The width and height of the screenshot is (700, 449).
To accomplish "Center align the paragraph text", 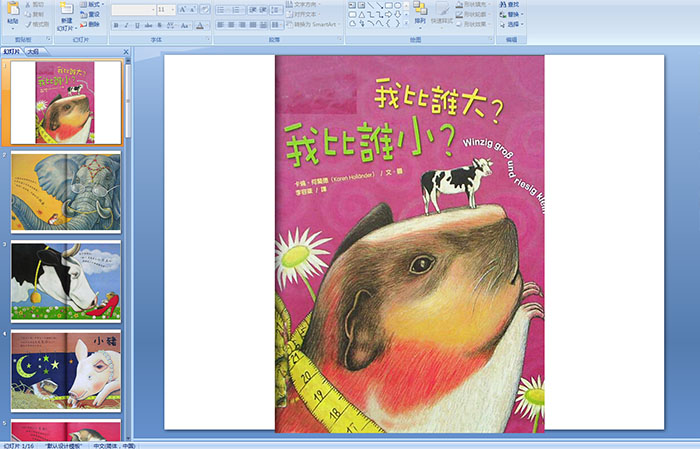I will tap(231, 25).
